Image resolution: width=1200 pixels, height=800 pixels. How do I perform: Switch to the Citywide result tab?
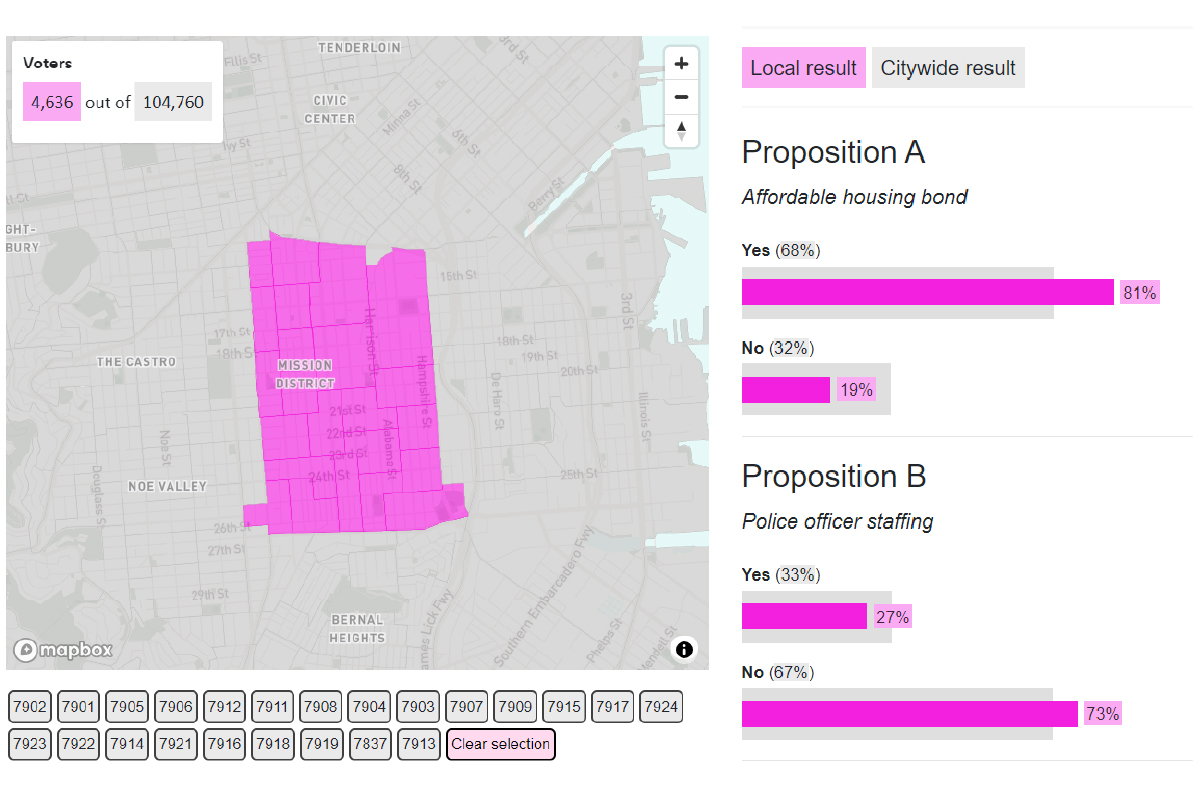pos(948,67)
